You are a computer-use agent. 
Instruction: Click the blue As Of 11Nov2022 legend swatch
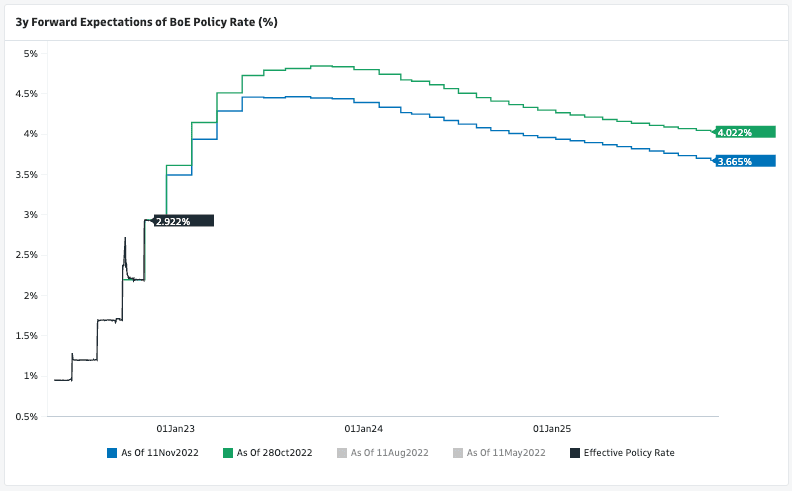[x=112, y=453]
